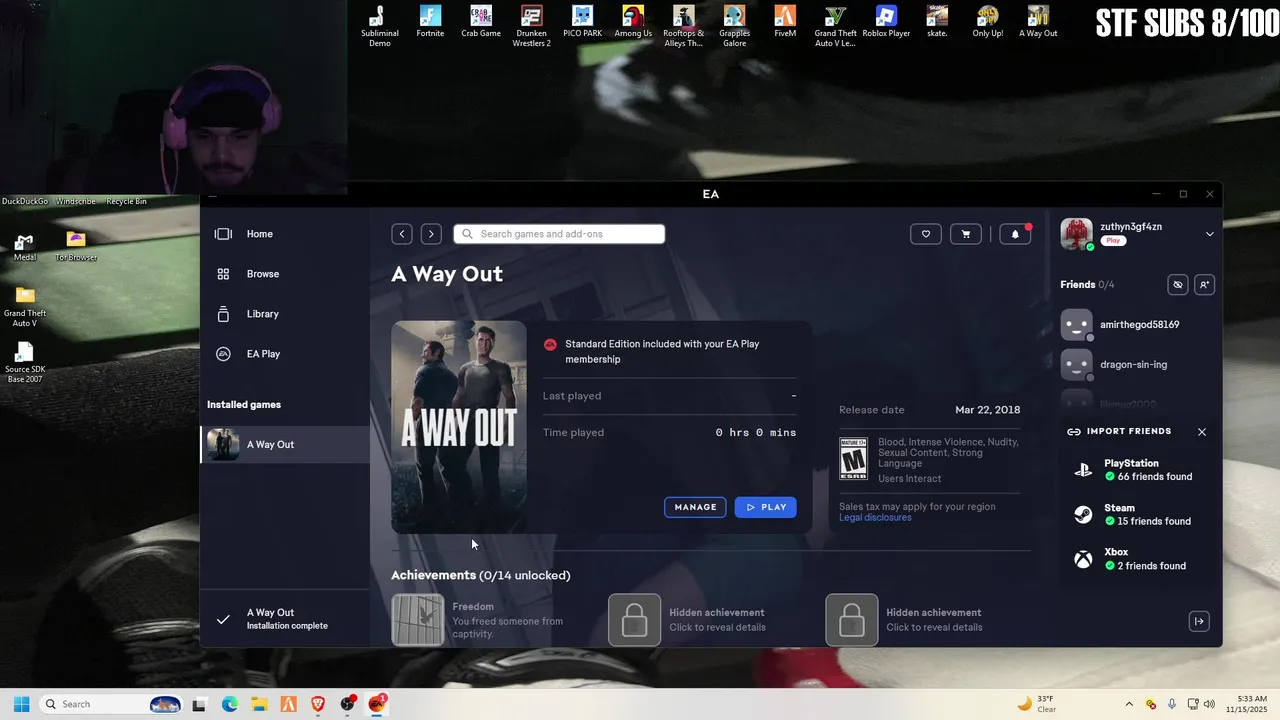Open File Explorer from the taskbar

point(259,704)
